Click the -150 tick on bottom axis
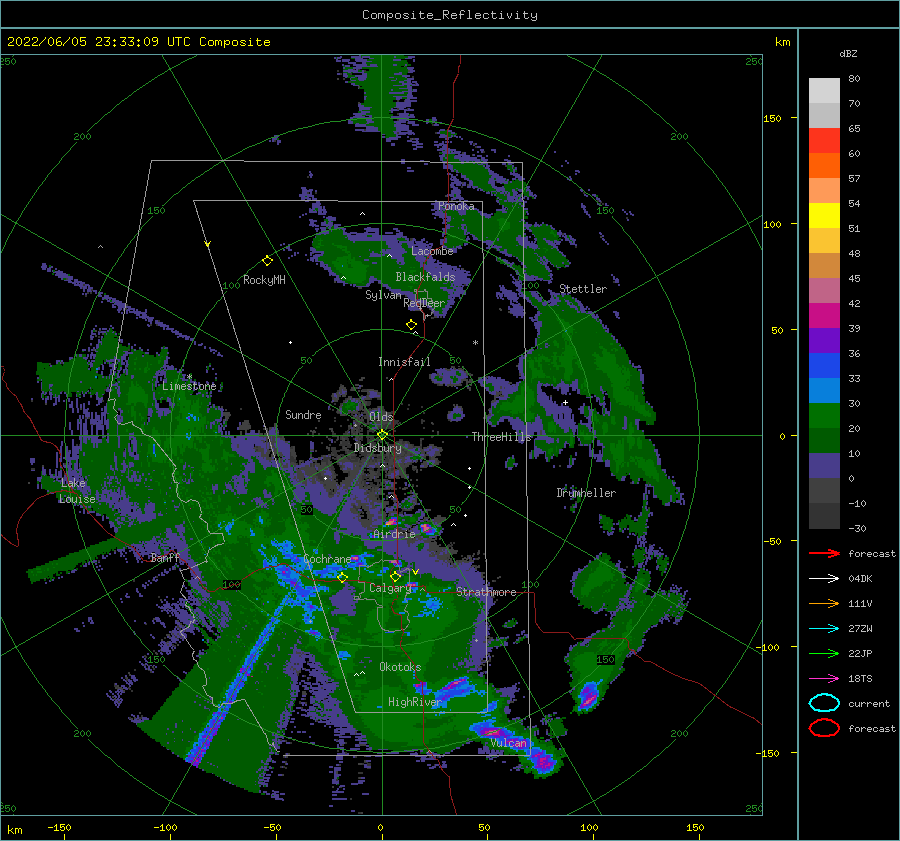 [59, 827]
